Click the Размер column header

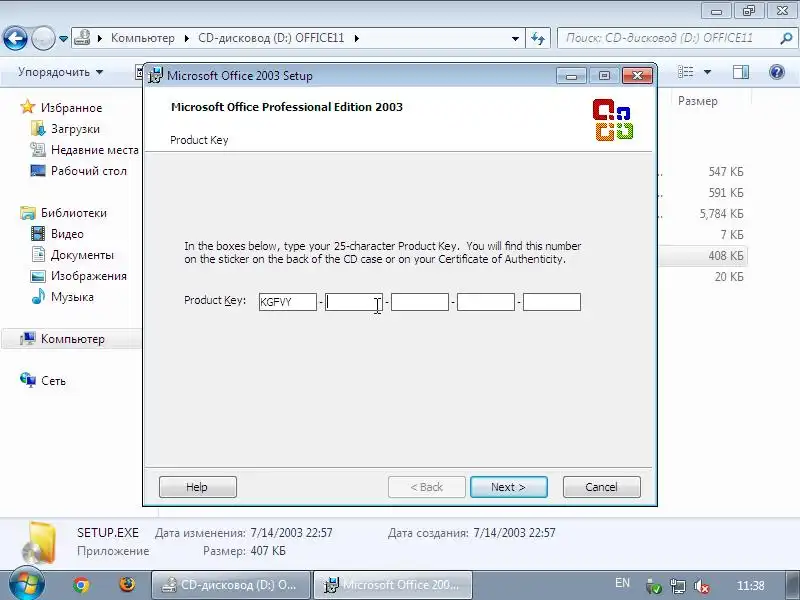[697, 101]
